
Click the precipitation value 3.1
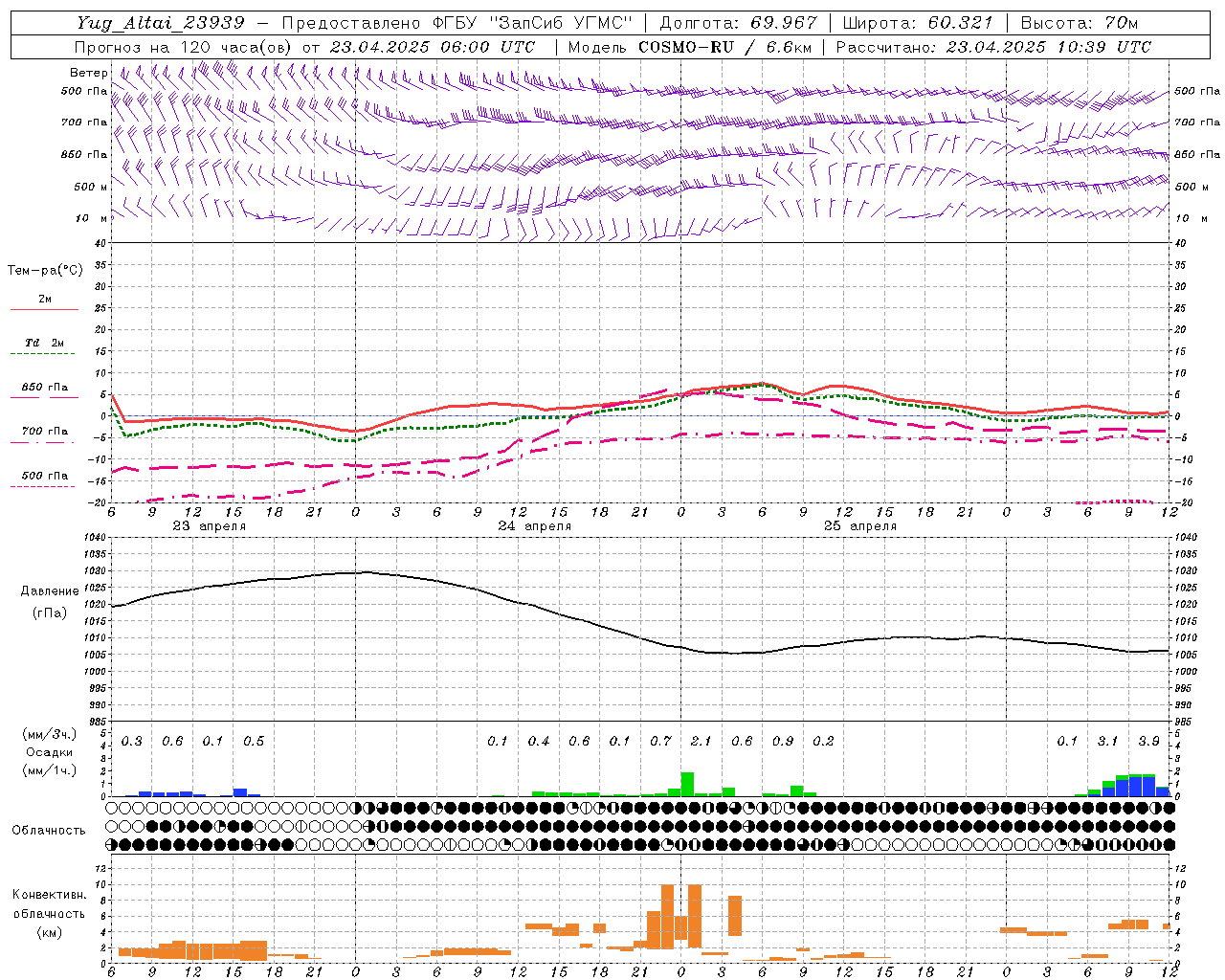(1107, 742)
